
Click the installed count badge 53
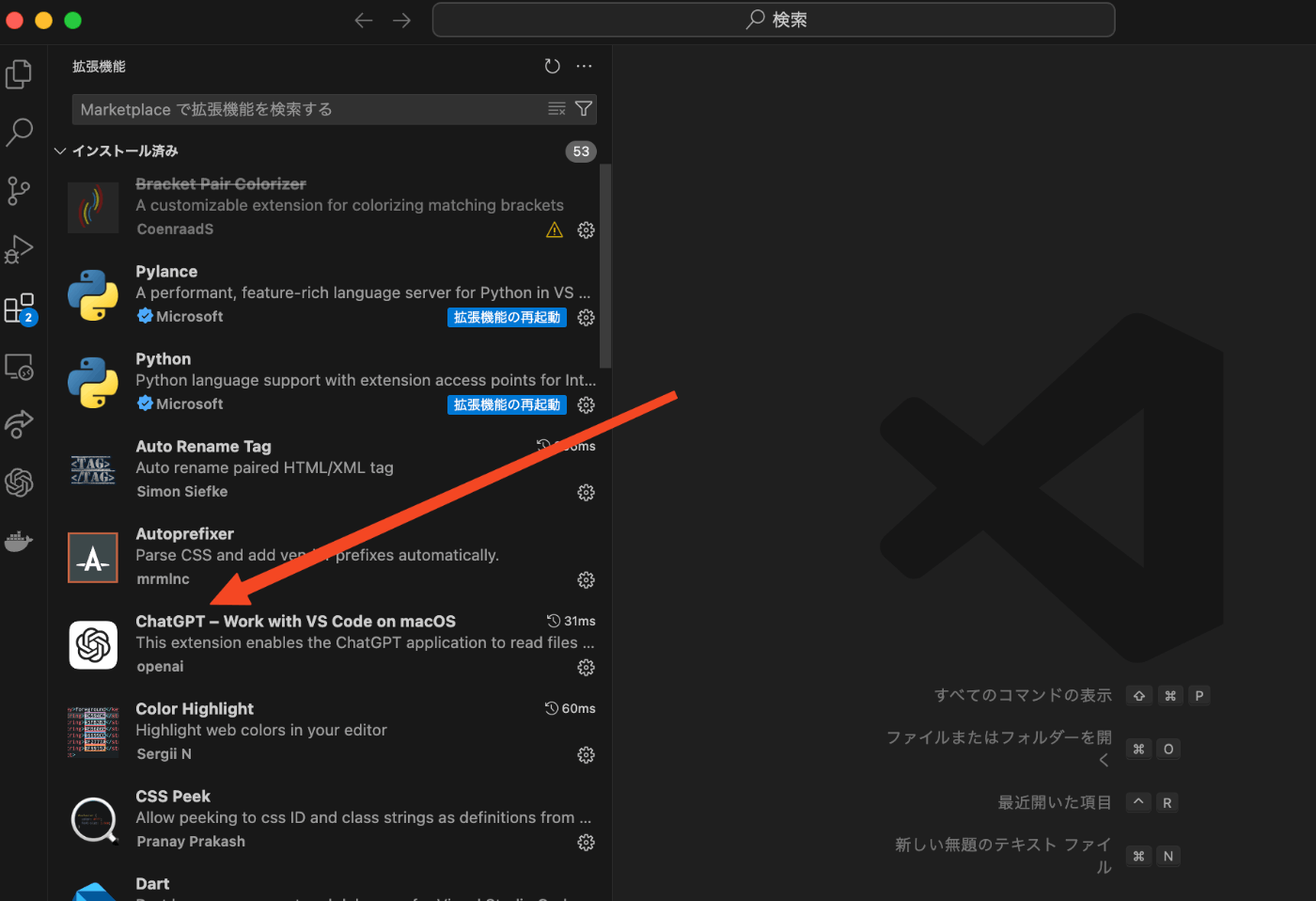tap(581, 151)
